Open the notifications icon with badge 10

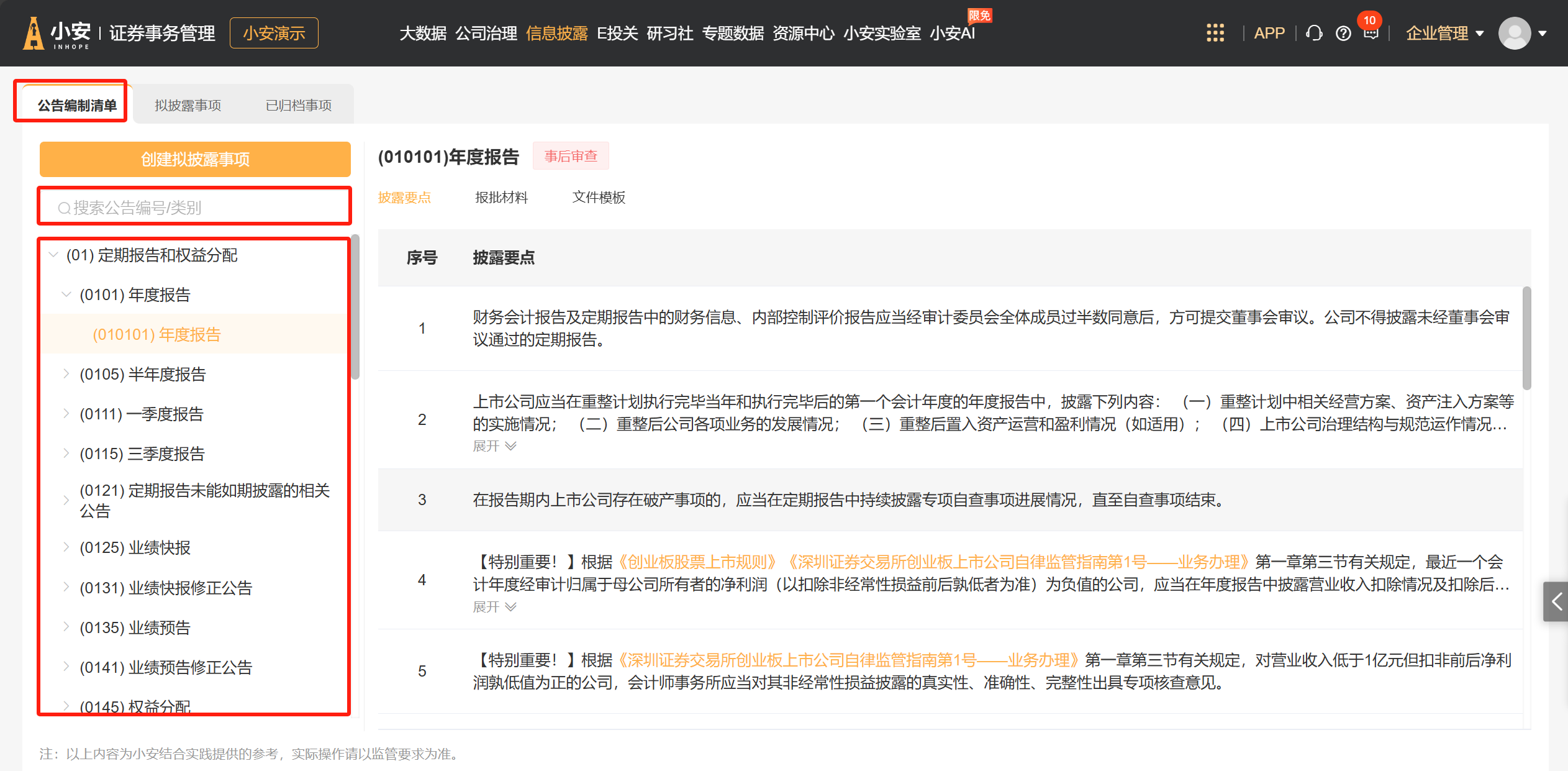click(x=1371, y=33)
